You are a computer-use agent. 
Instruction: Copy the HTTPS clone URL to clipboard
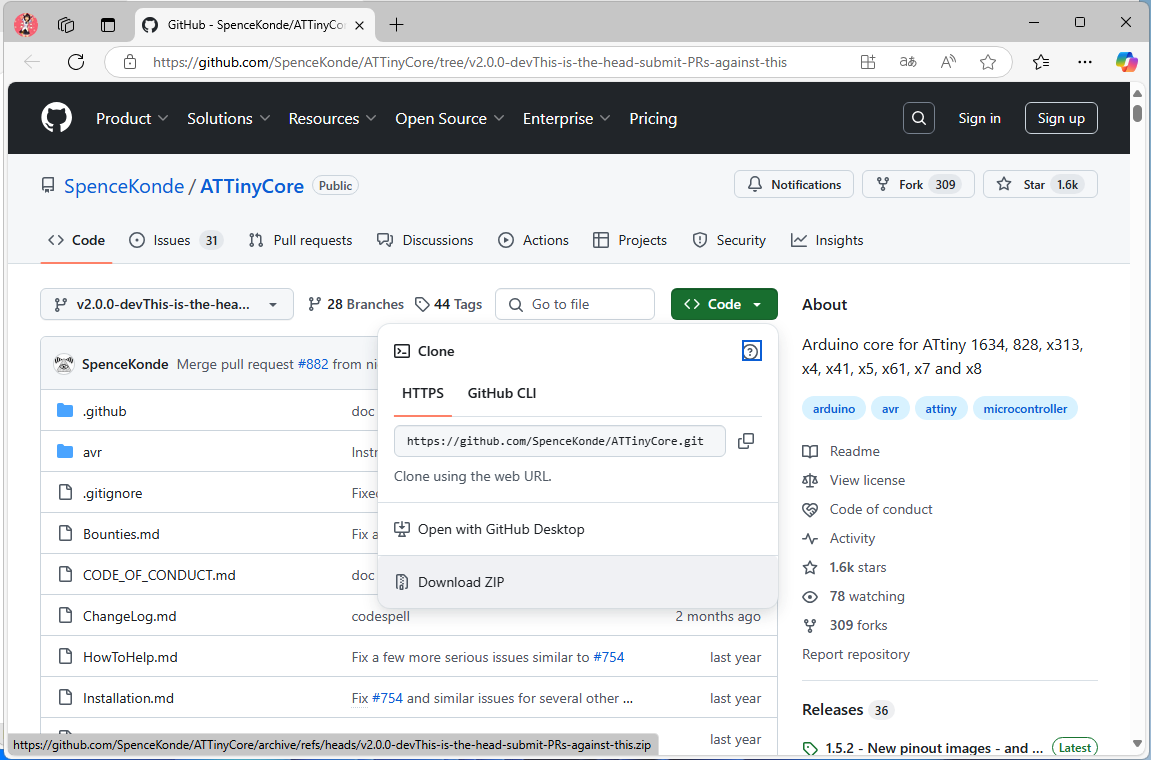[746, 441]
